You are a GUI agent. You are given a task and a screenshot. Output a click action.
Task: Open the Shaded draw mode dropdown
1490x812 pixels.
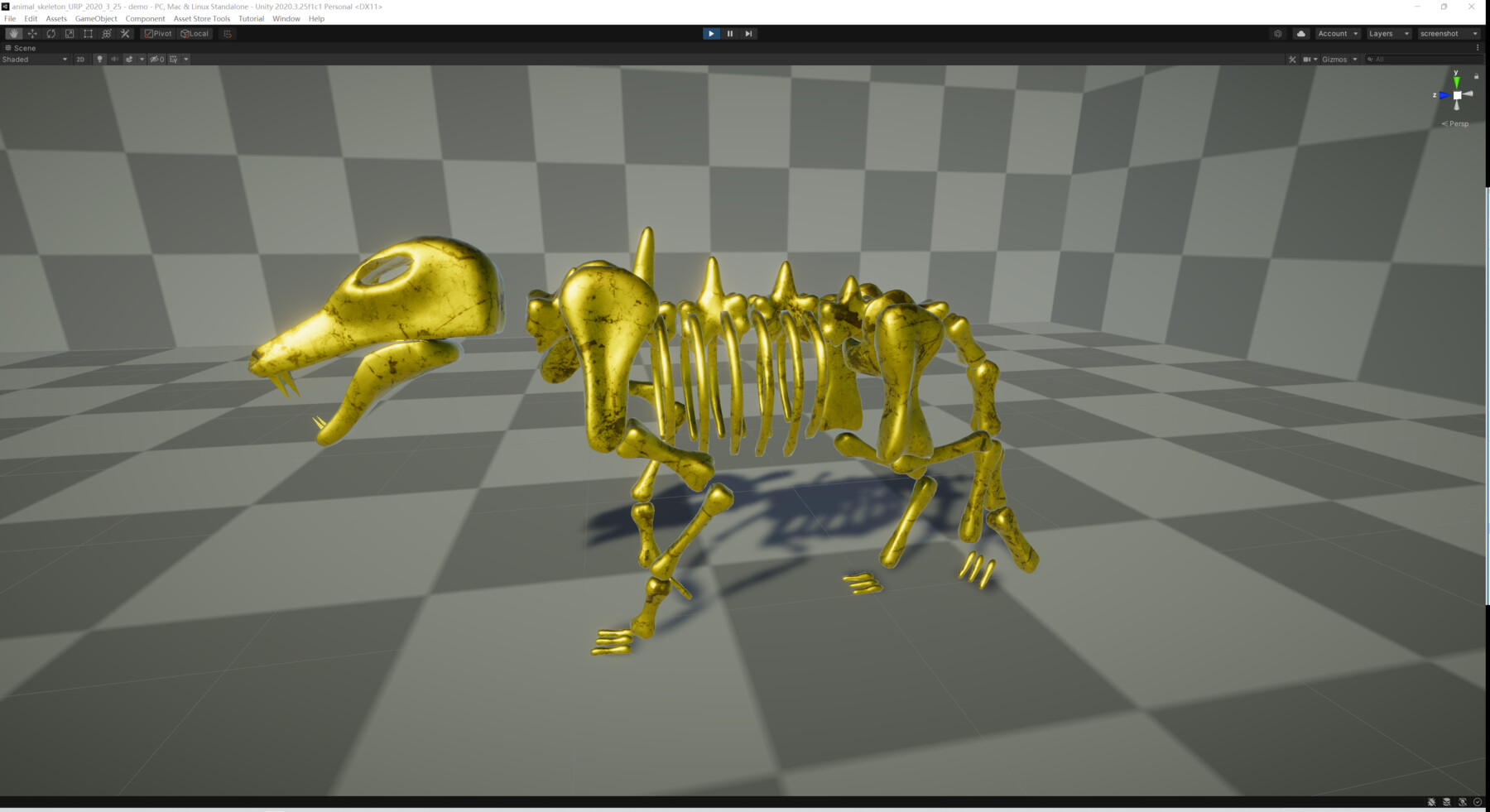pyautogui.click(x=35, y=59)
